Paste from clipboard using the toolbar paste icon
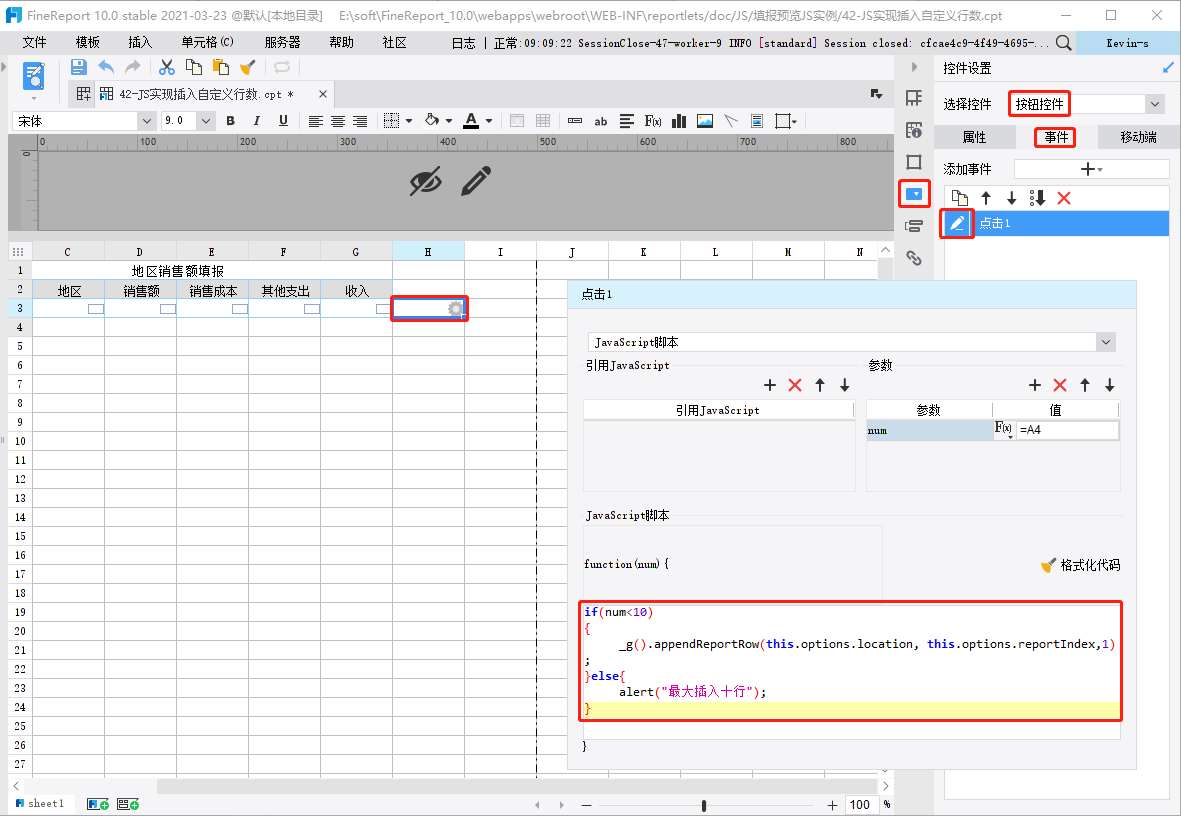1181x816 pixels. pos(220,67)
